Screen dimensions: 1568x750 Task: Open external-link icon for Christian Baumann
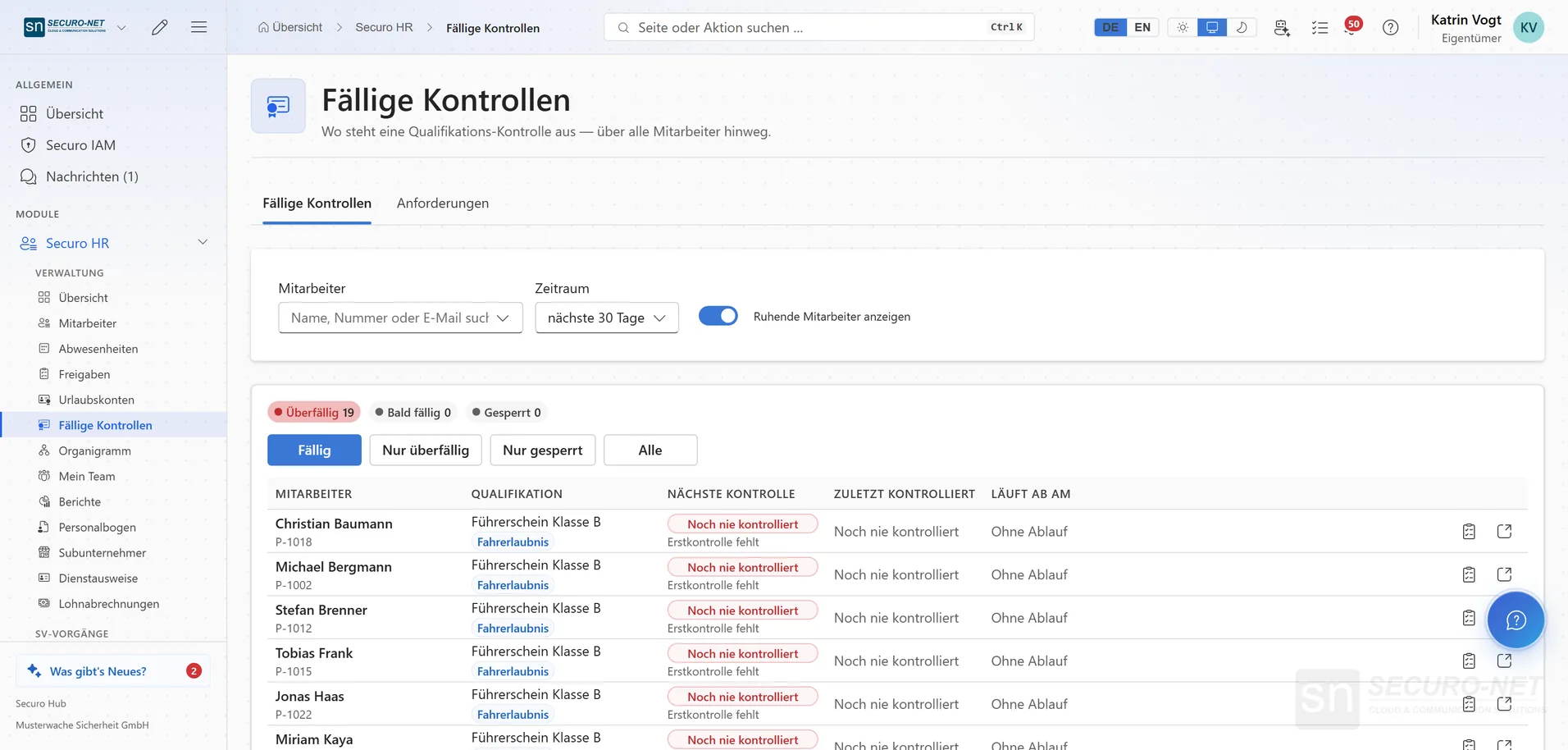[x=1504, y=532]
